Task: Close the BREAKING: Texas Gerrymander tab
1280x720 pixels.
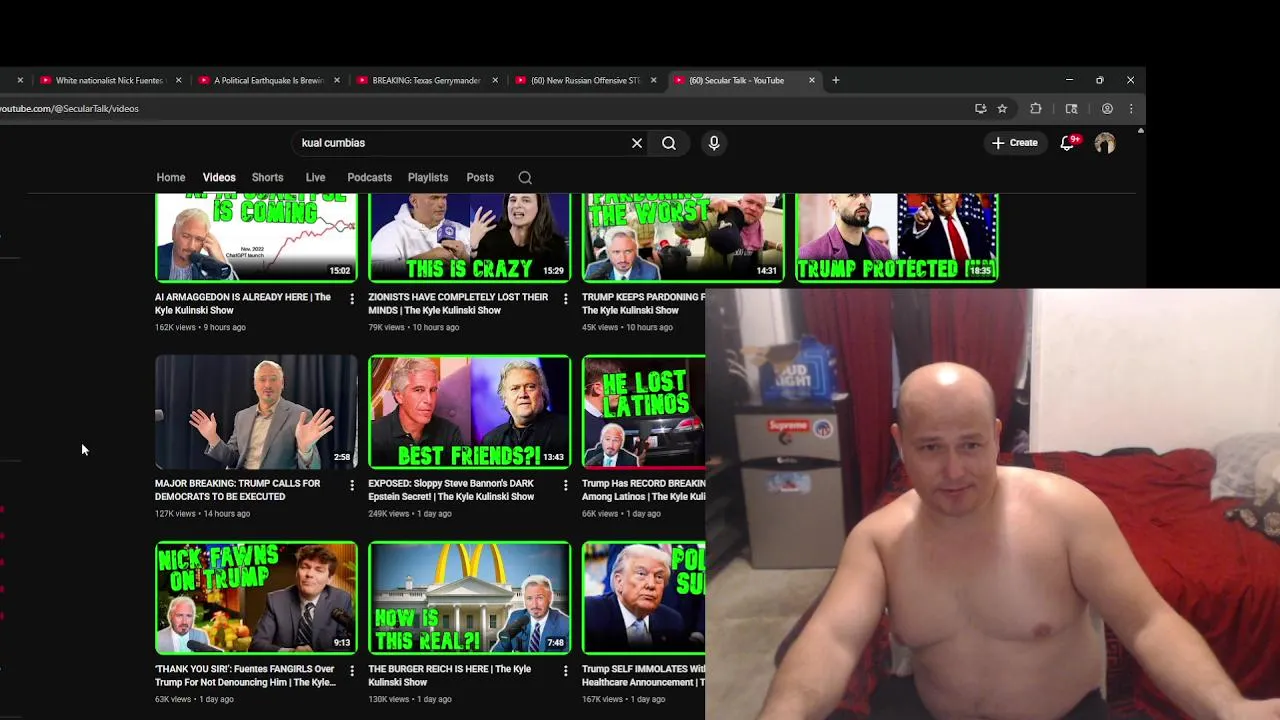Action: [x=495, y=80]
